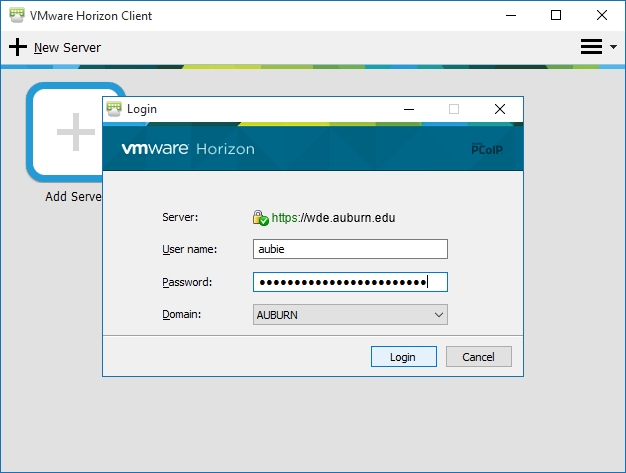
Task: Close the VMware Horizon Client window
Action: click(x=602, y=15)
